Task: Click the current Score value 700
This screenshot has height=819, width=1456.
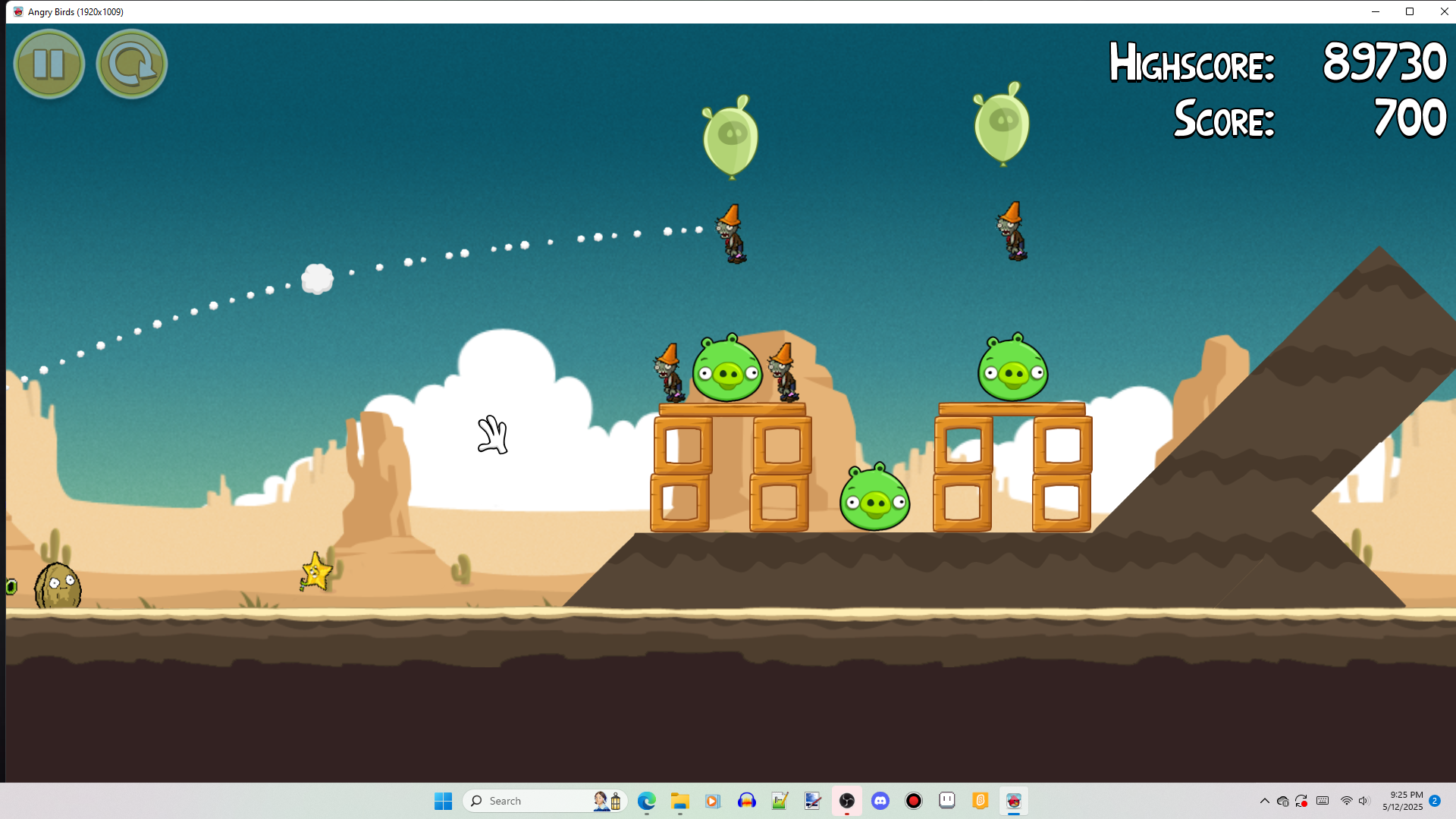Action: (x=1410, y=118)
